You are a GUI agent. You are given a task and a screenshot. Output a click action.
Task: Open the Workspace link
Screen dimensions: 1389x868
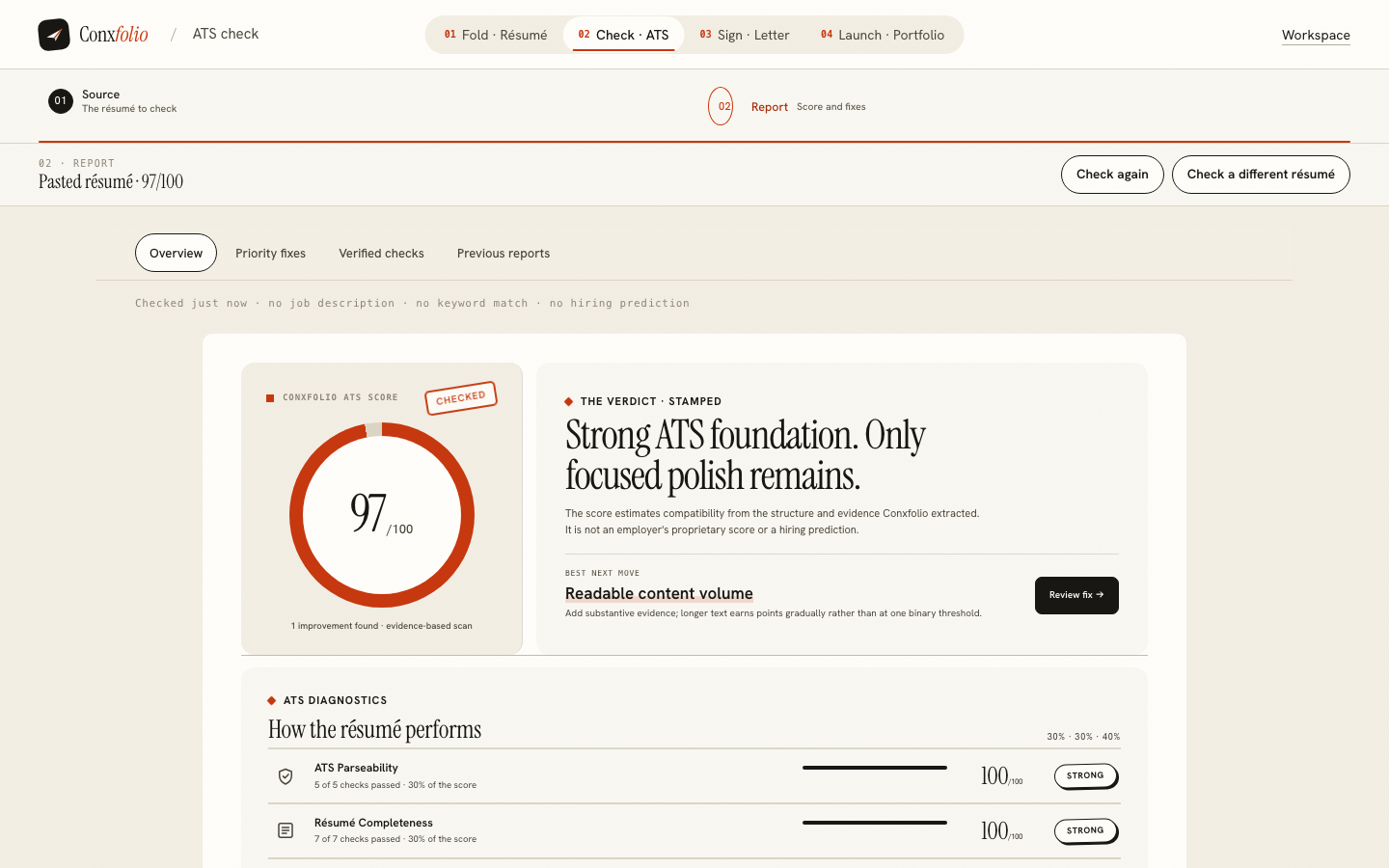coord(1316,35)
